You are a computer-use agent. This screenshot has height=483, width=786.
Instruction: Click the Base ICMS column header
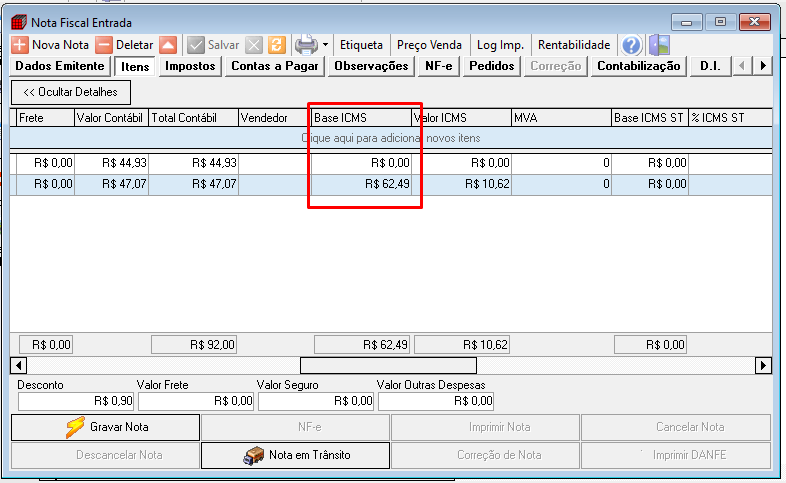pos(361,118)
